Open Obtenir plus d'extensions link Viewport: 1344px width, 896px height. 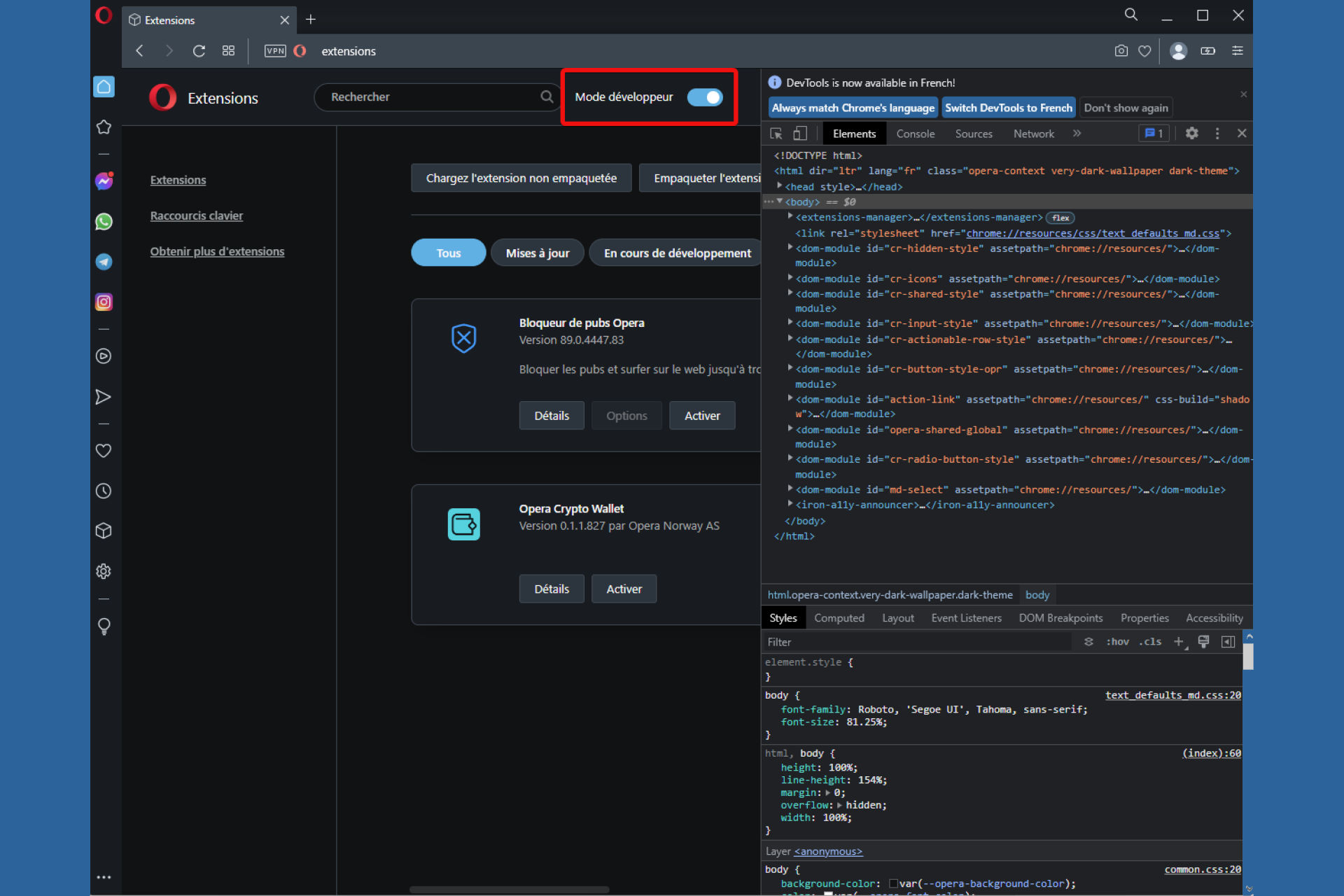pos(217,251)
